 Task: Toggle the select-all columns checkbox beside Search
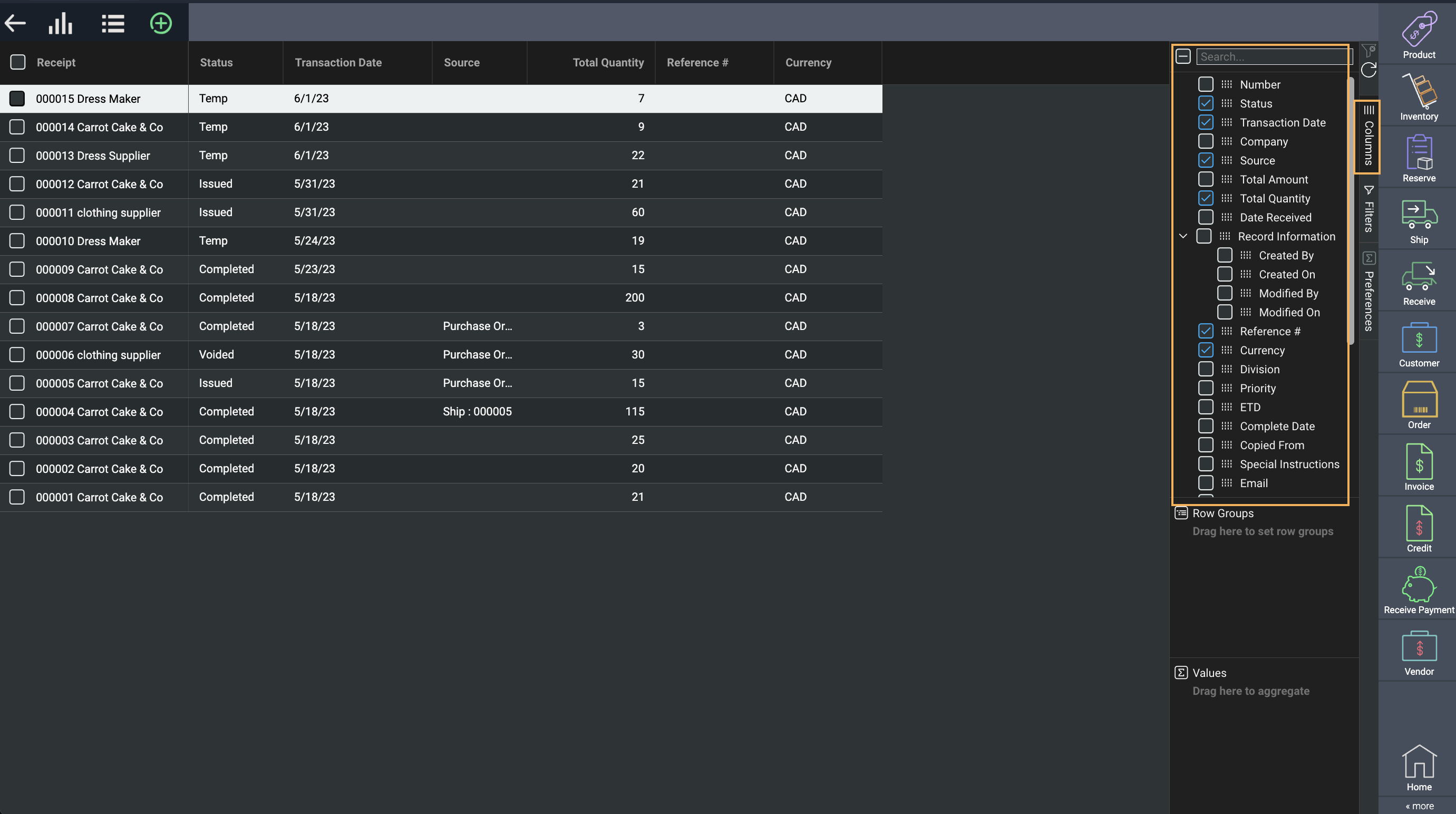click(x=1183, y=56)
